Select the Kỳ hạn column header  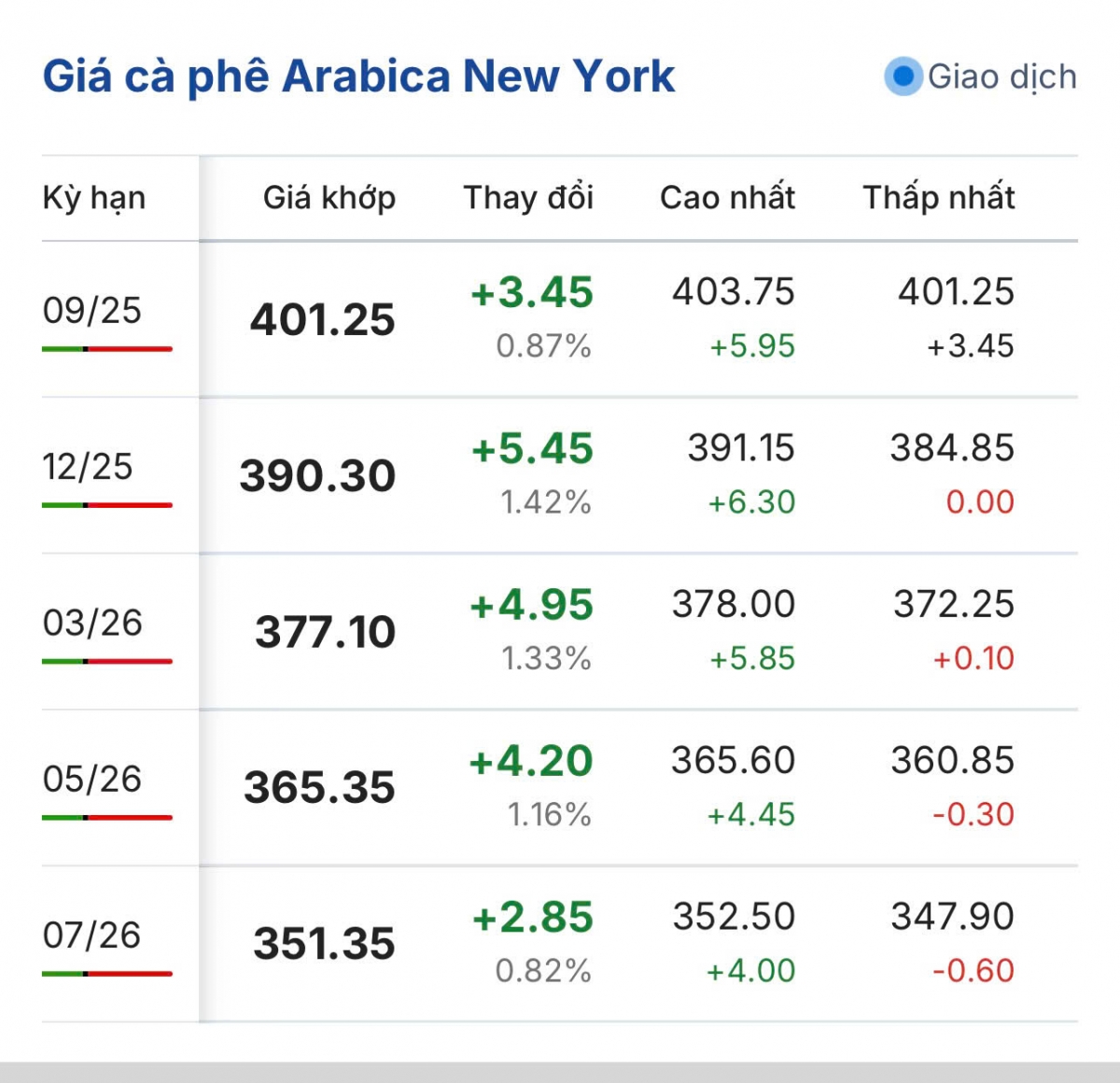pos(94,198)
